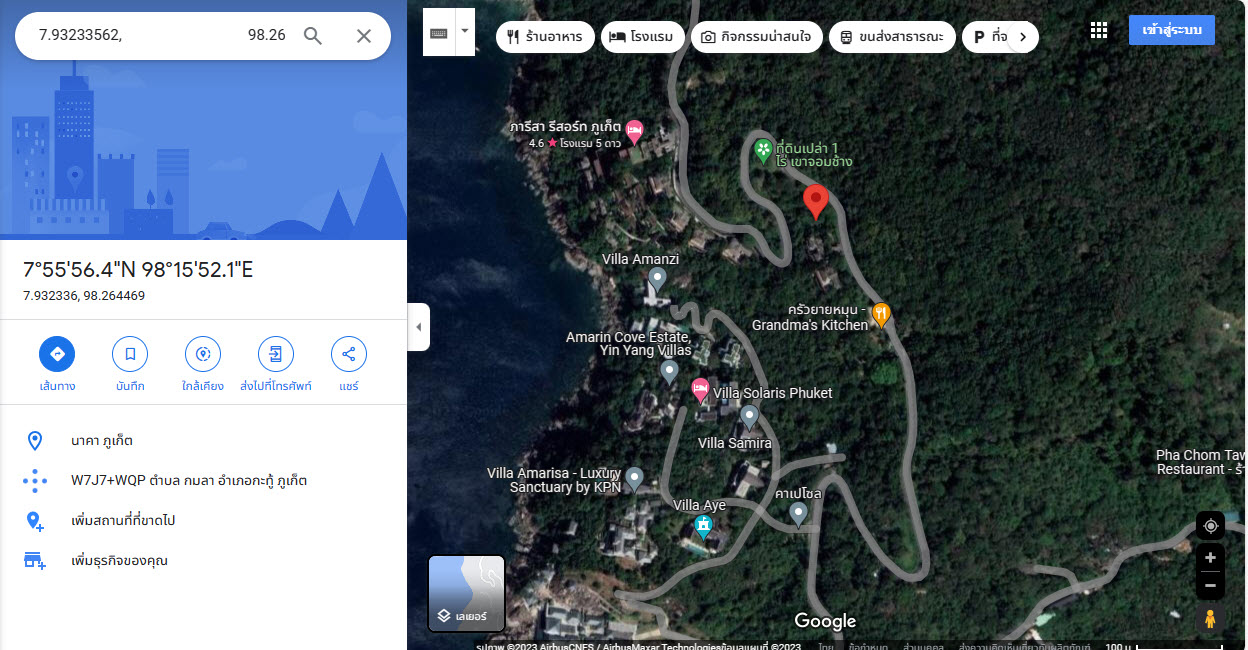Sign in with the เข้าสู่ระบบ button

1172,30
